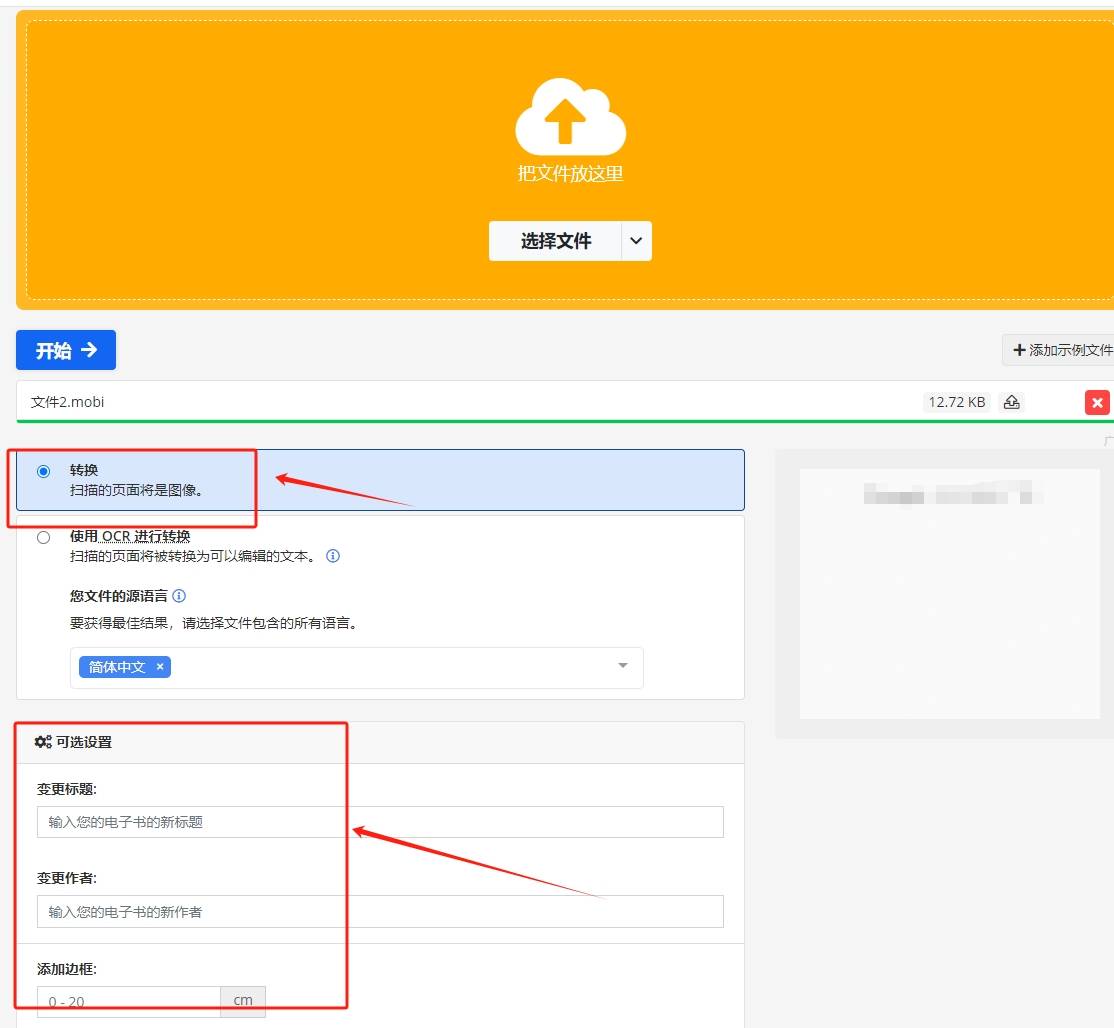Open the document preview thumbnail
This screenshot has height=1028, width=1114.
click(949, 595)
